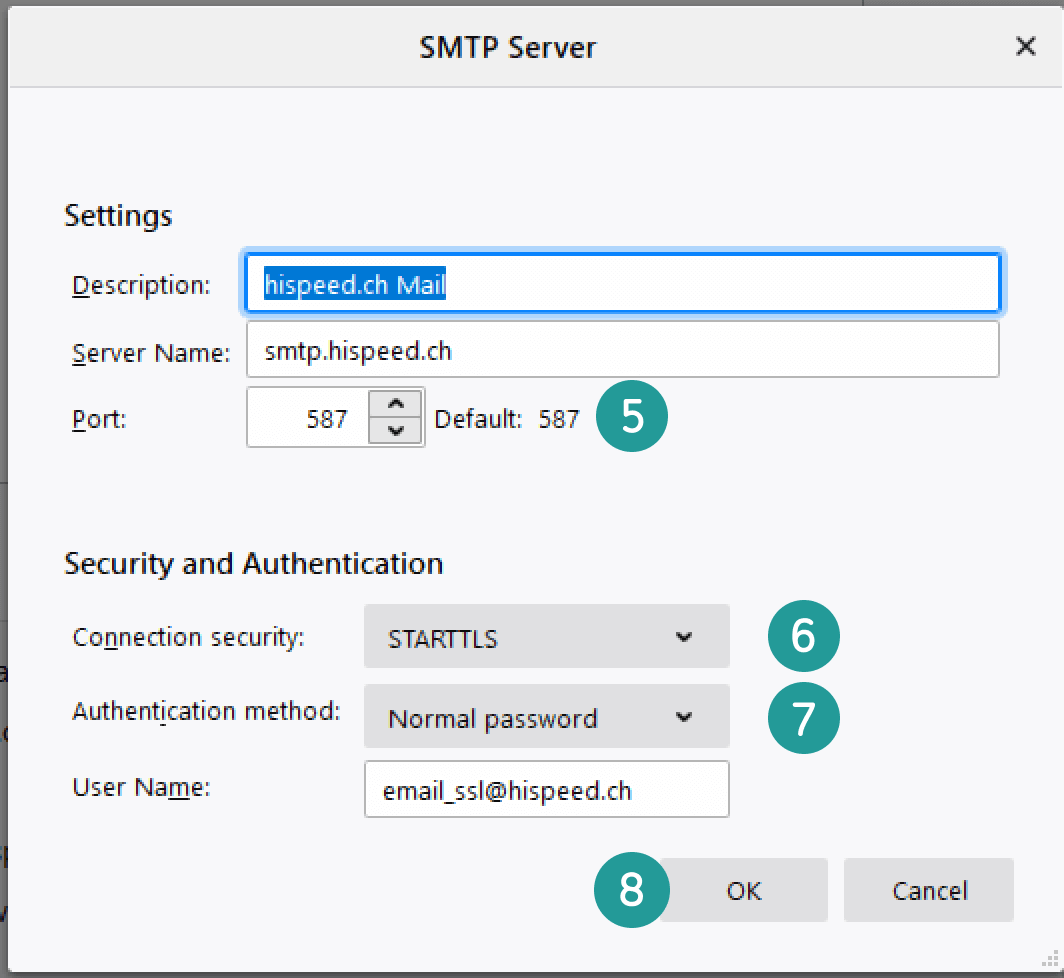This screenshot has height=978, width=1064.
Task: Click the 'Description:' label
Action: 141,285
